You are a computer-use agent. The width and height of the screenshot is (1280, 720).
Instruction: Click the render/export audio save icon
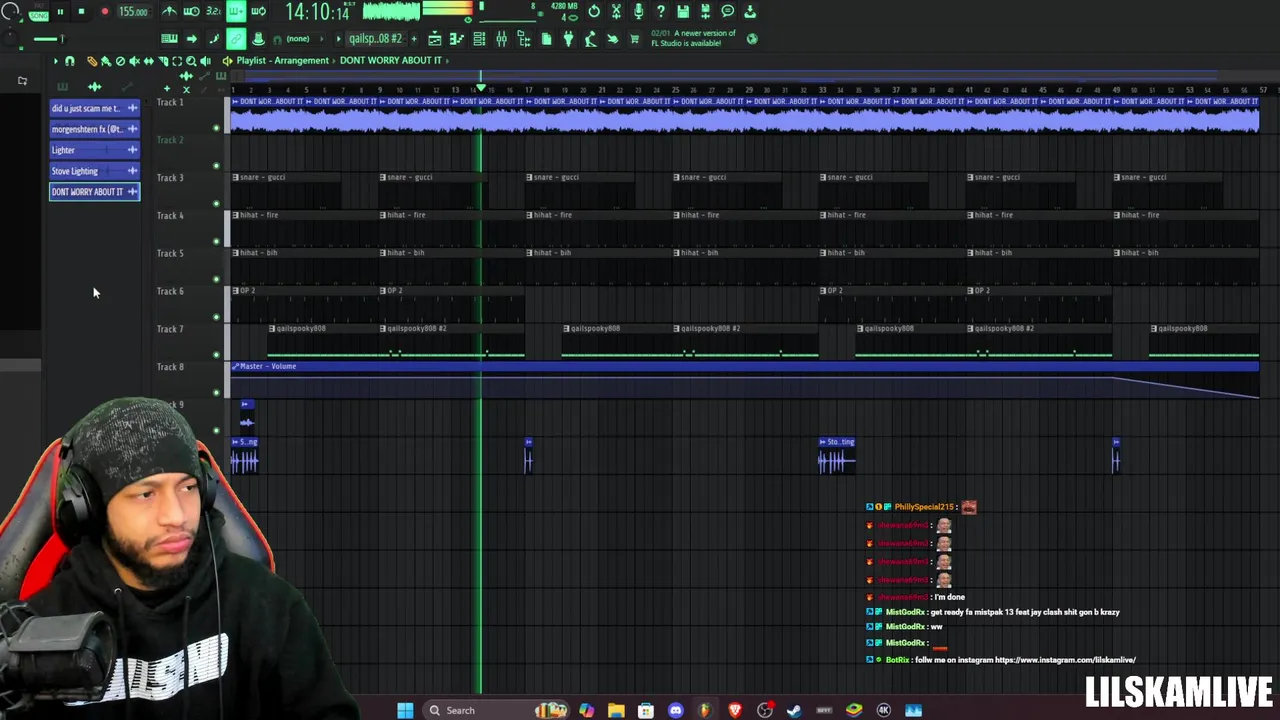[x=705, y=11]
